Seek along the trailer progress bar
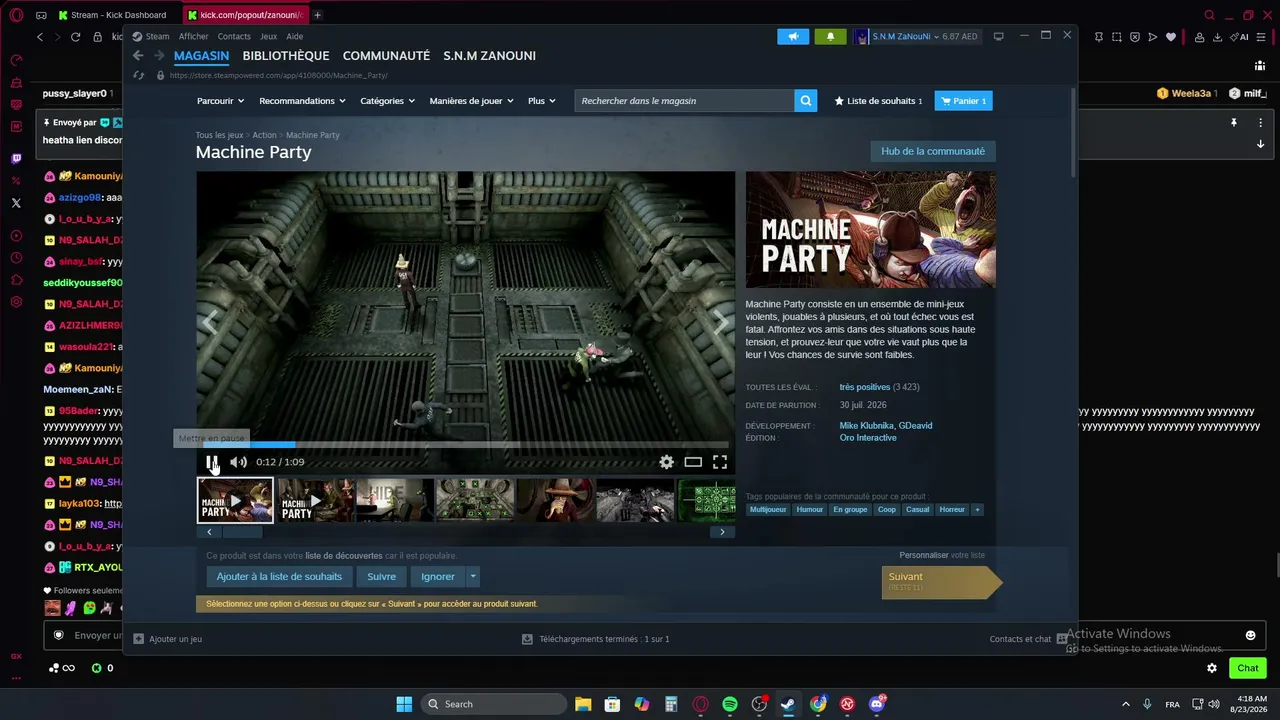 [x=465, y=445]
